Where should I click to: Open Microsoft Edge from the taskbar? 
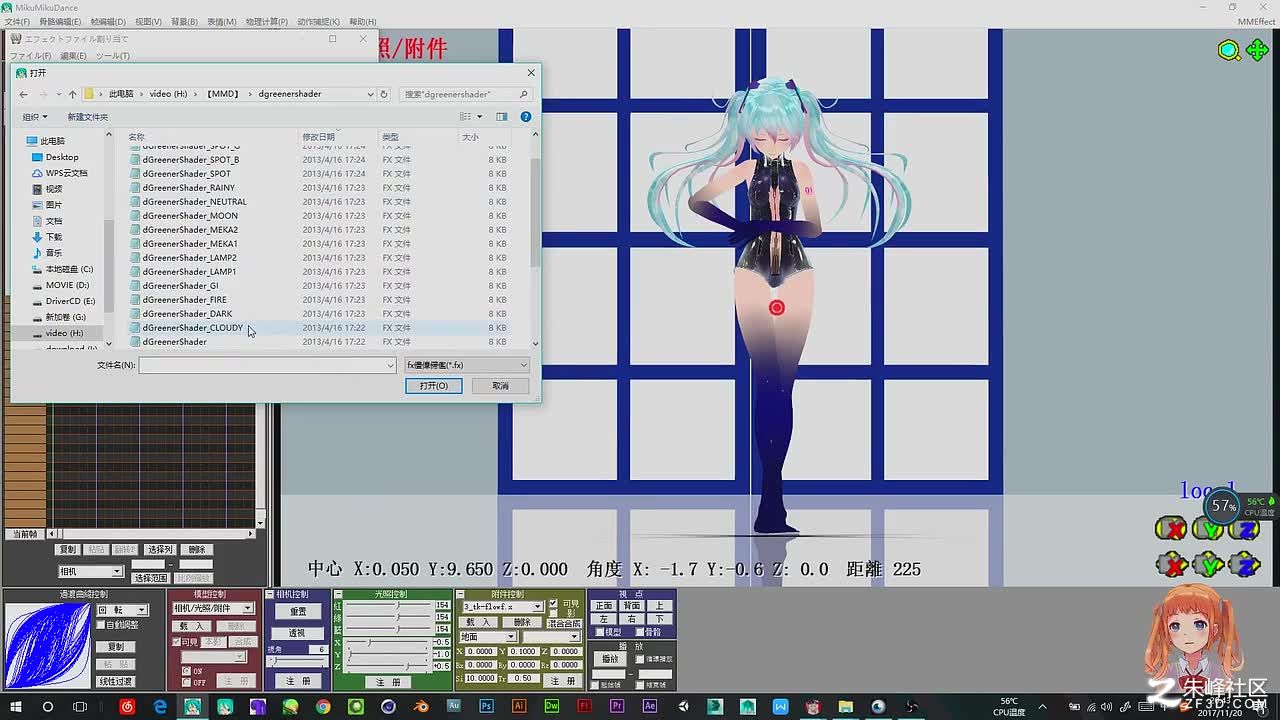point(160,707)
